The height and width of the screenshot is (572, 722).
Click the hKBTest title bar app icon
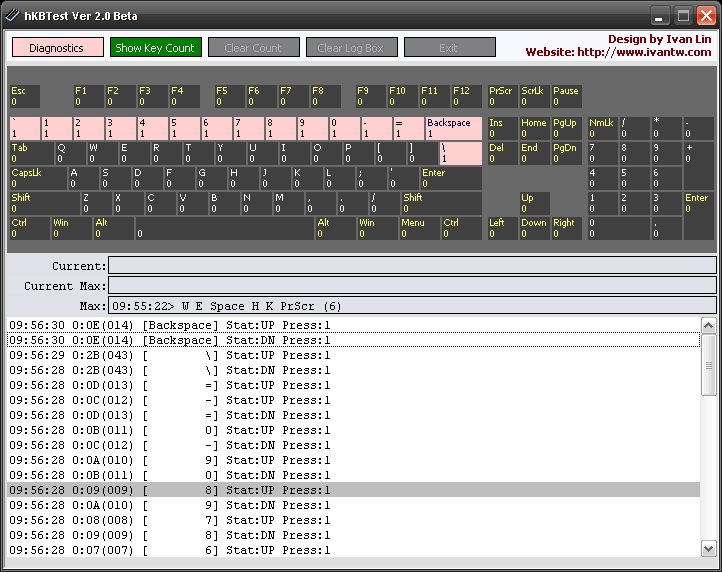[x=13, y=16]
